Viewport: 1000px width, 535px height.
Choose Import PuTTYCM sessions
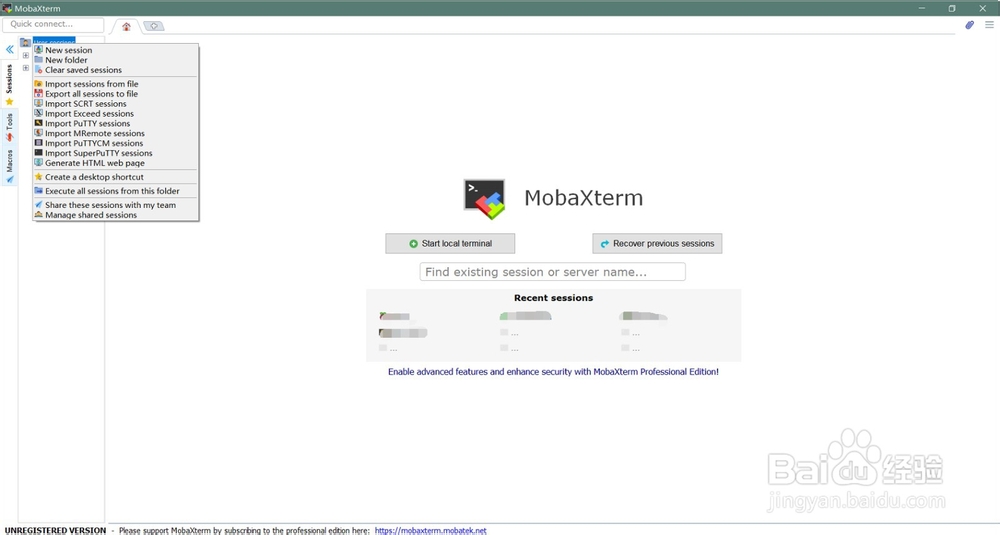pyautogui.click(x=115, y=143)
